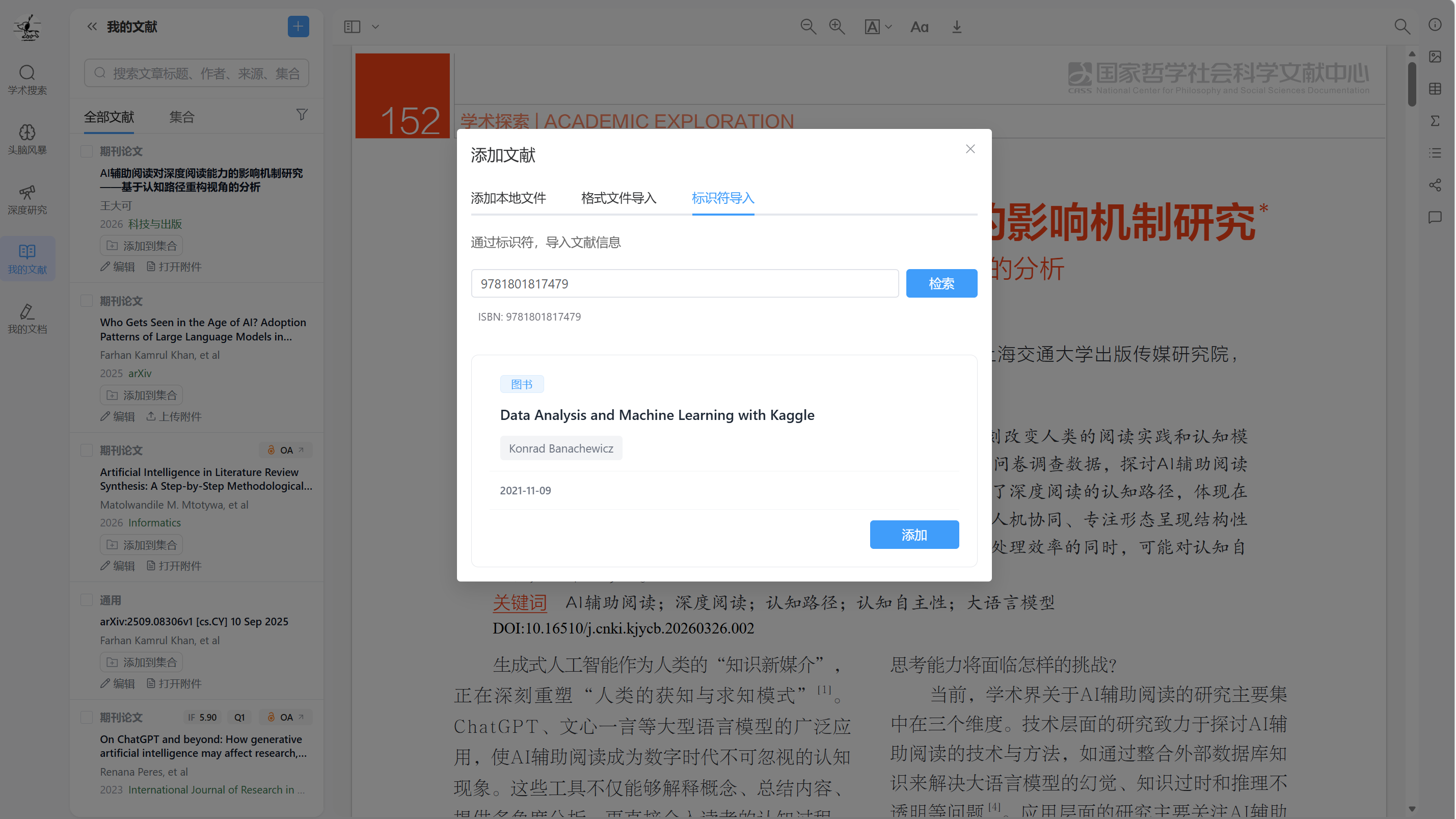Toggle the reader sidebar layout icon
The height and width of the screenshot is (819, 1456).
pyautogui.click(x=352, y=27)
